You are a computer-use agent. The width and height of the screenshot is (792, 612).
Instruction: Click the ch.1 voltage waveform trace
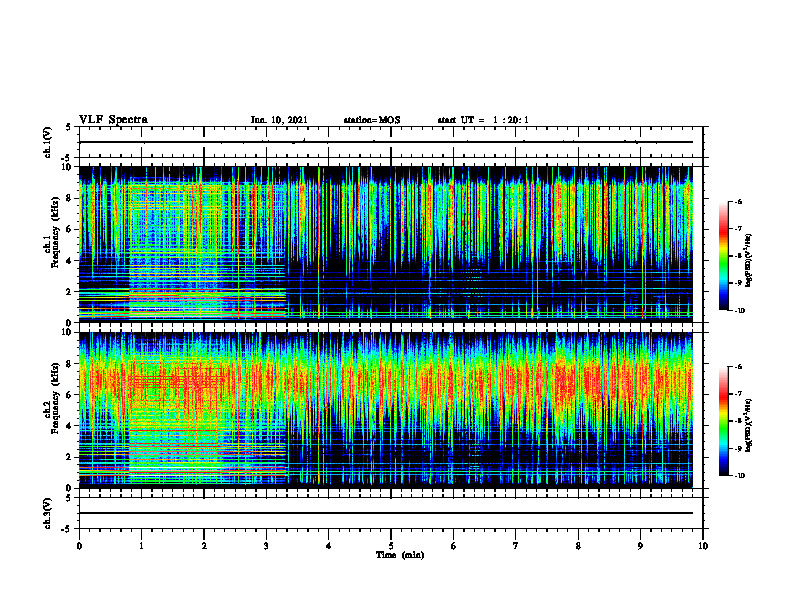(x=386, y=142)
